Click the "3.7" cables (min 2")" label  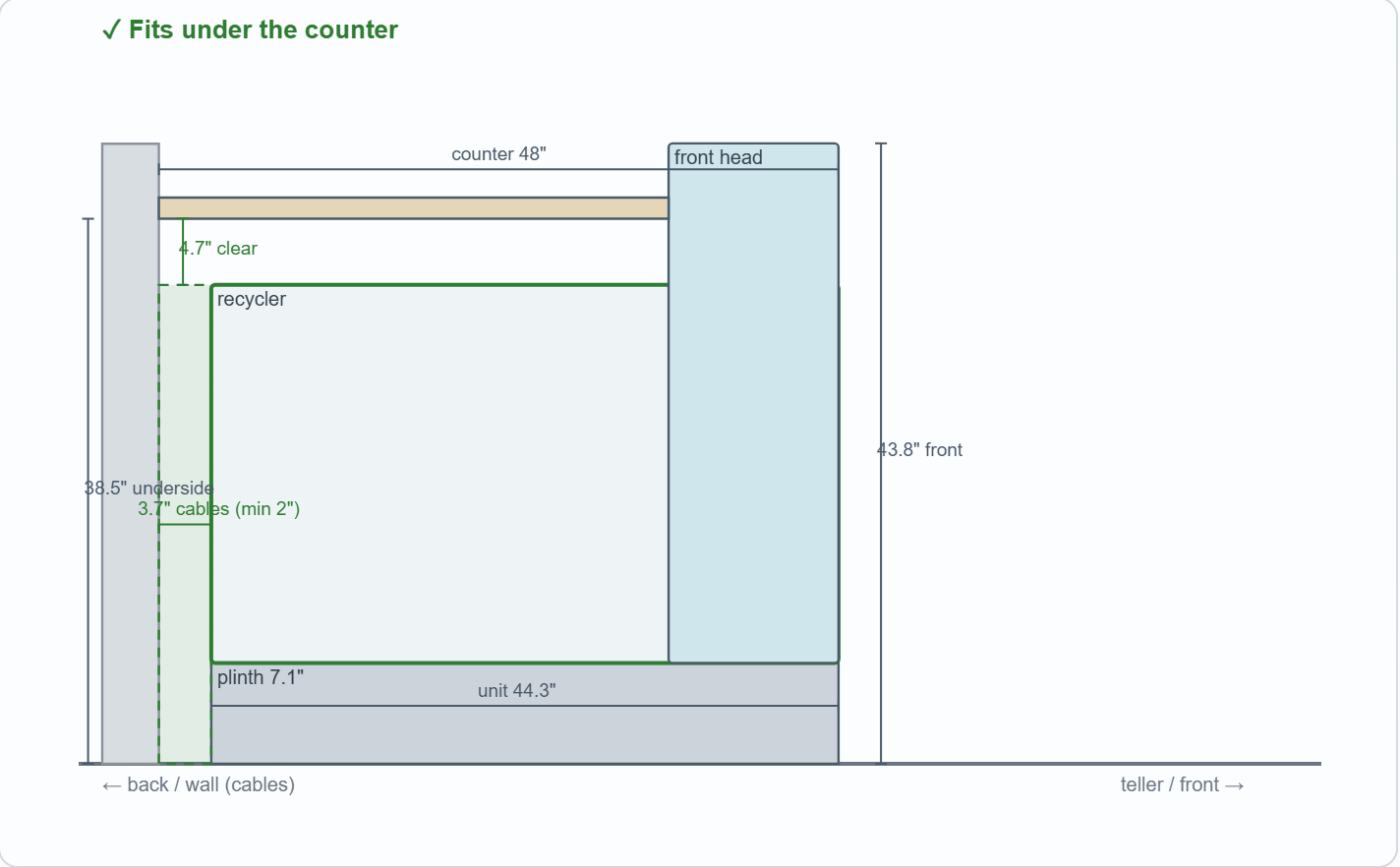(218, 509)
